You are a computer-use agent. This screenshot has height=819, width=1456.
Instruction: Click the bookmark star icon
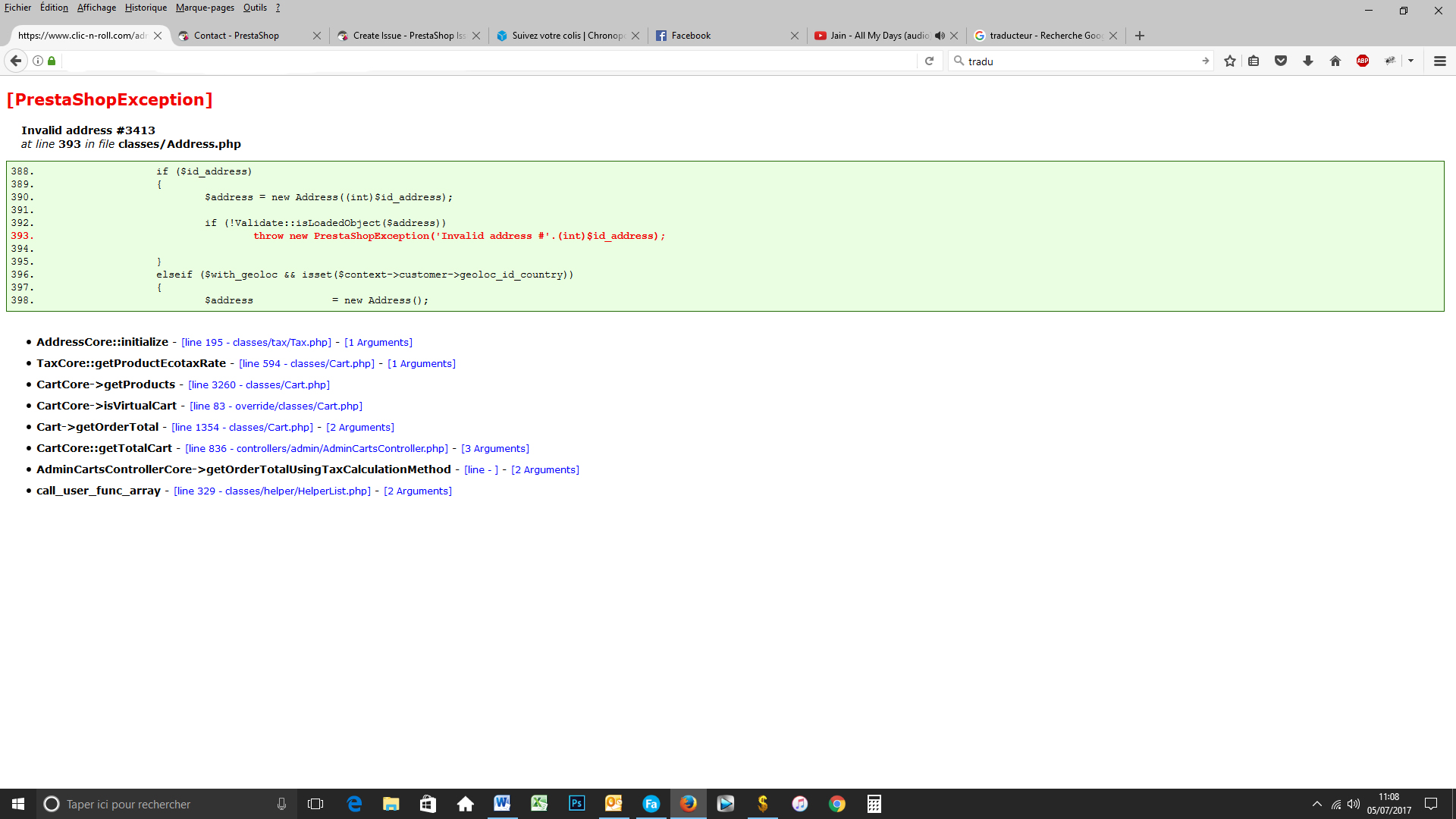click(1229, 61)
